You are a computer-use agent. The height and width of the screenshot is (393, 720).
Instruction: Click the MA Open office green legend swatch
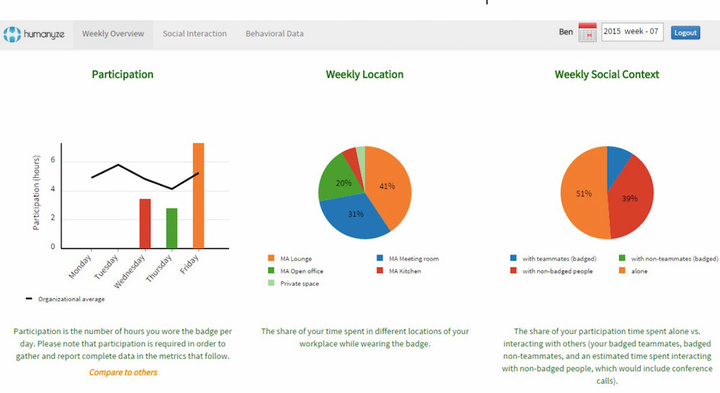[x=271, y=270]
